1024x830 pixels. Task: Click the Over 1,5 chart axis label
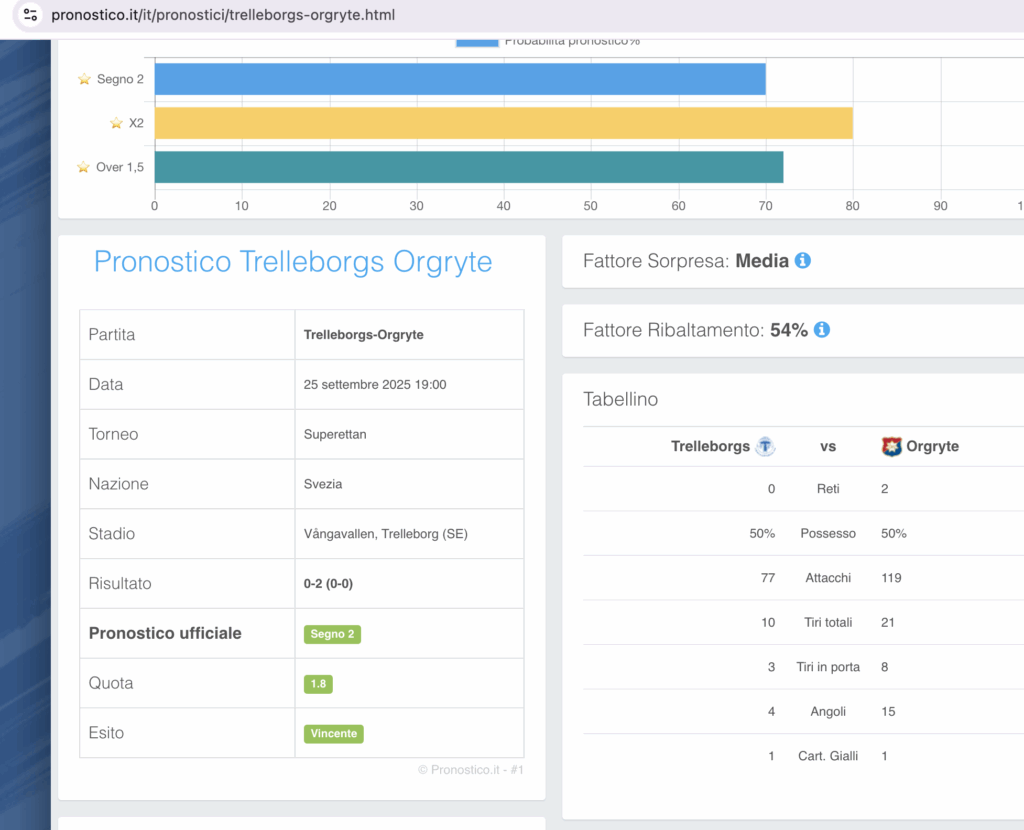[x=120, y=167]
